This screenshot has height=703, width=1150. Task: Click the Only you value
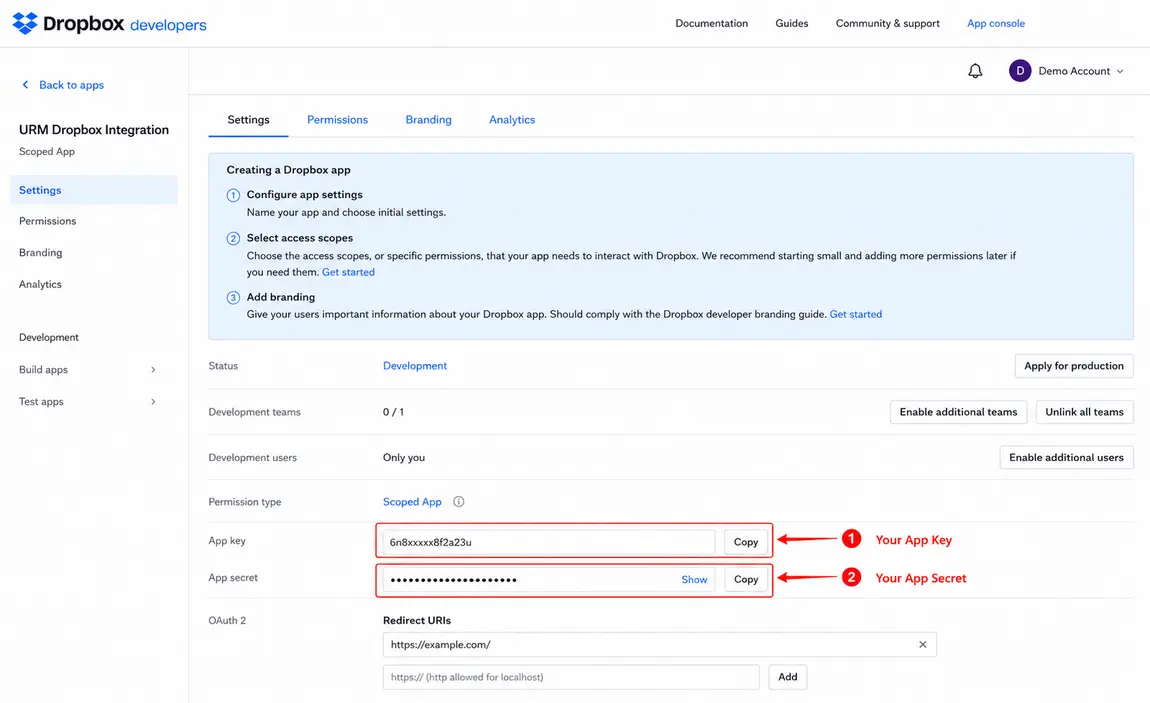coord(403,457)
